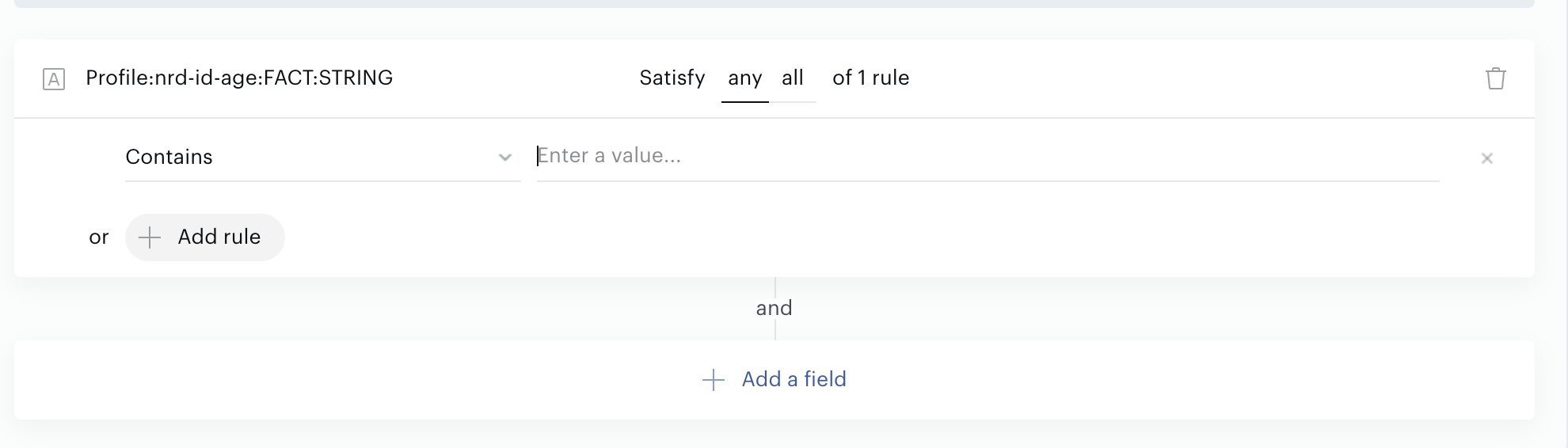The height and width of the screenshot is (448, 1568).
Task: Click the 'or' label before Add rule
Action: pyautogui.click(x=99, y=237)
